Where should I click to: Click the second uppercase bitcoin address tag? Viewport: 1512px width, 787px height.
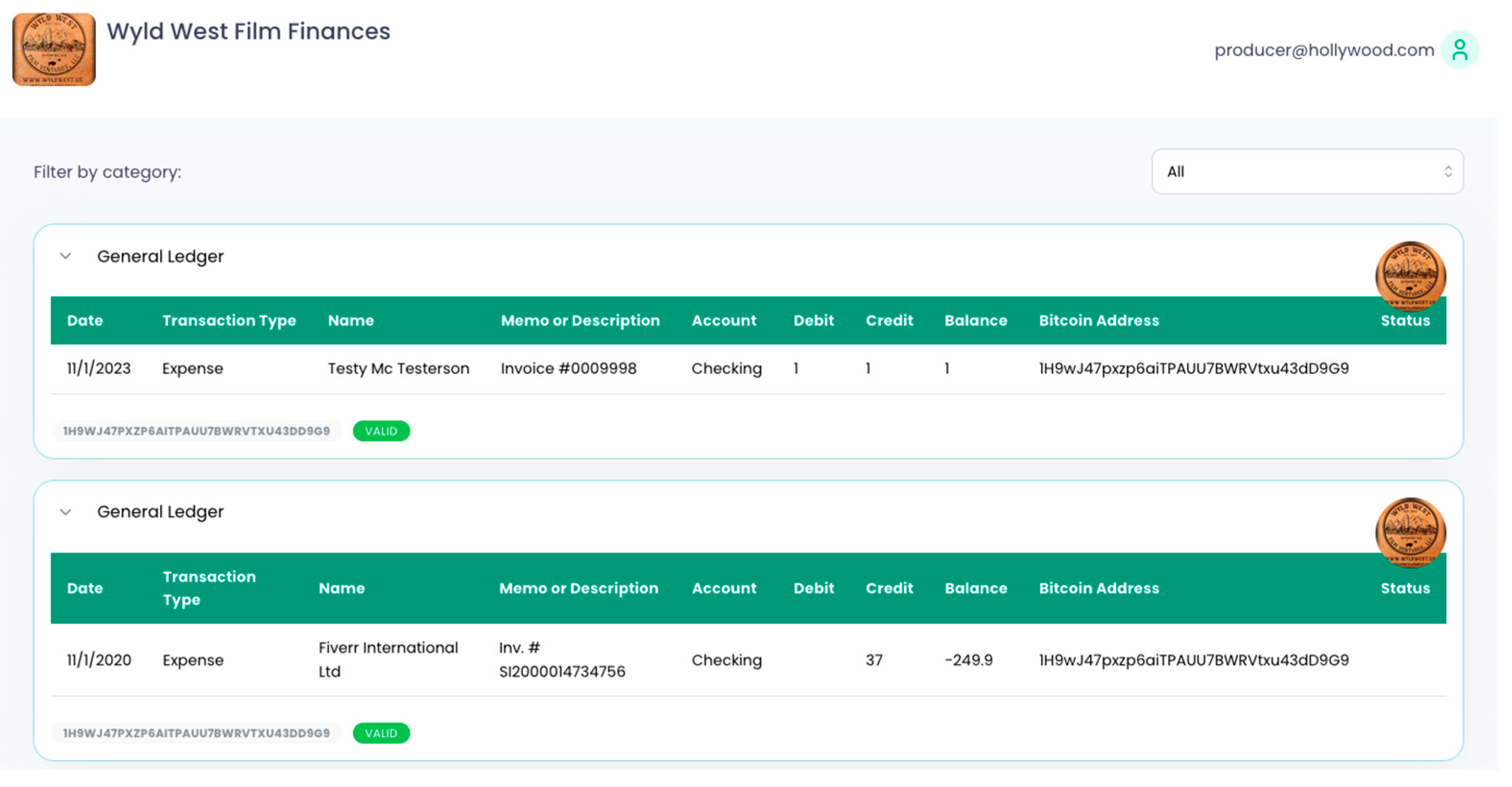196,733
